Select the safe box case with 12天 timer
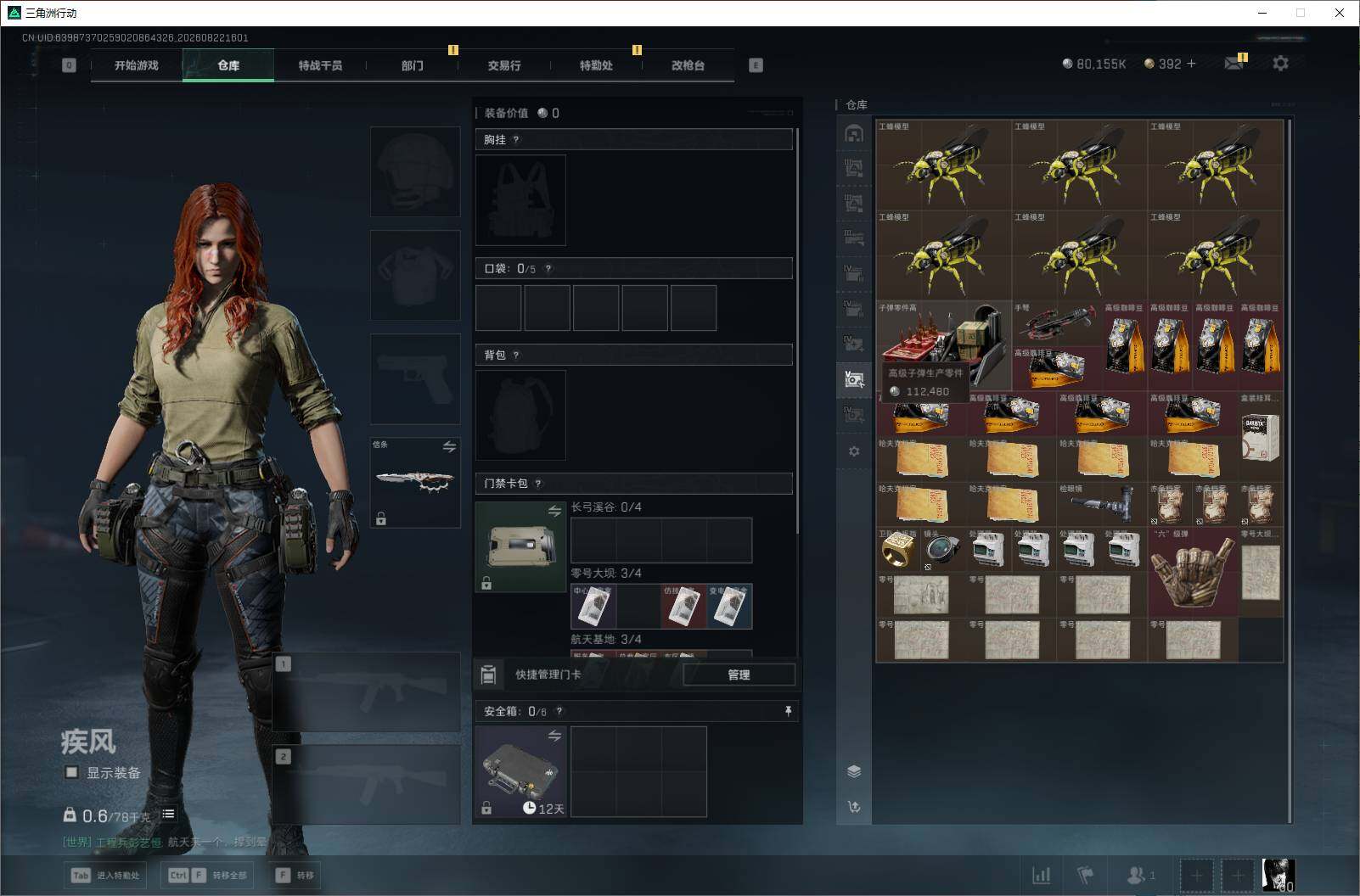The image size is (1360, 896). coord(520,771)
